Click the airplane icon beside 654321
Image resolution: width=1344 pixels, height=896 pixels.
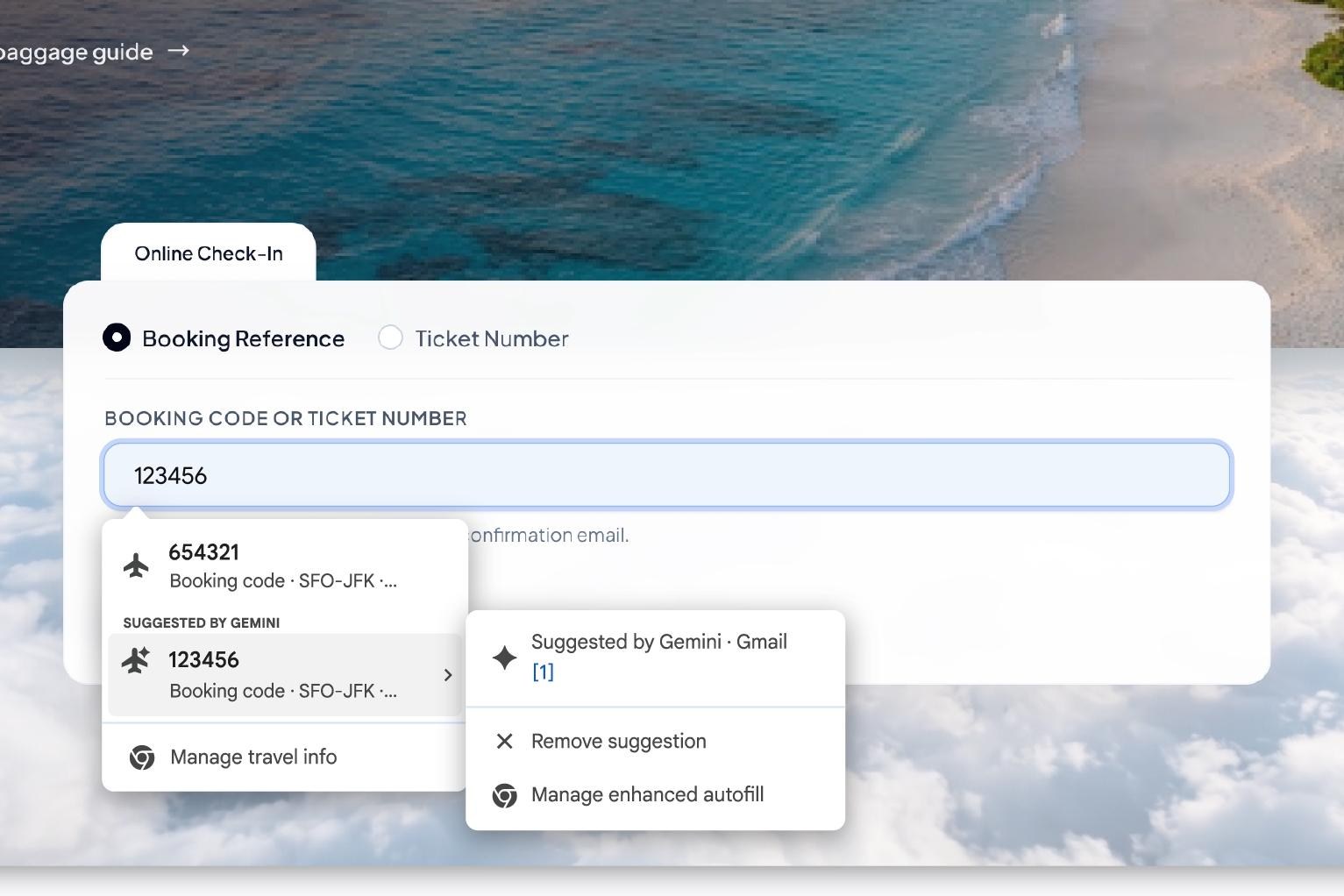coord(136,565)
